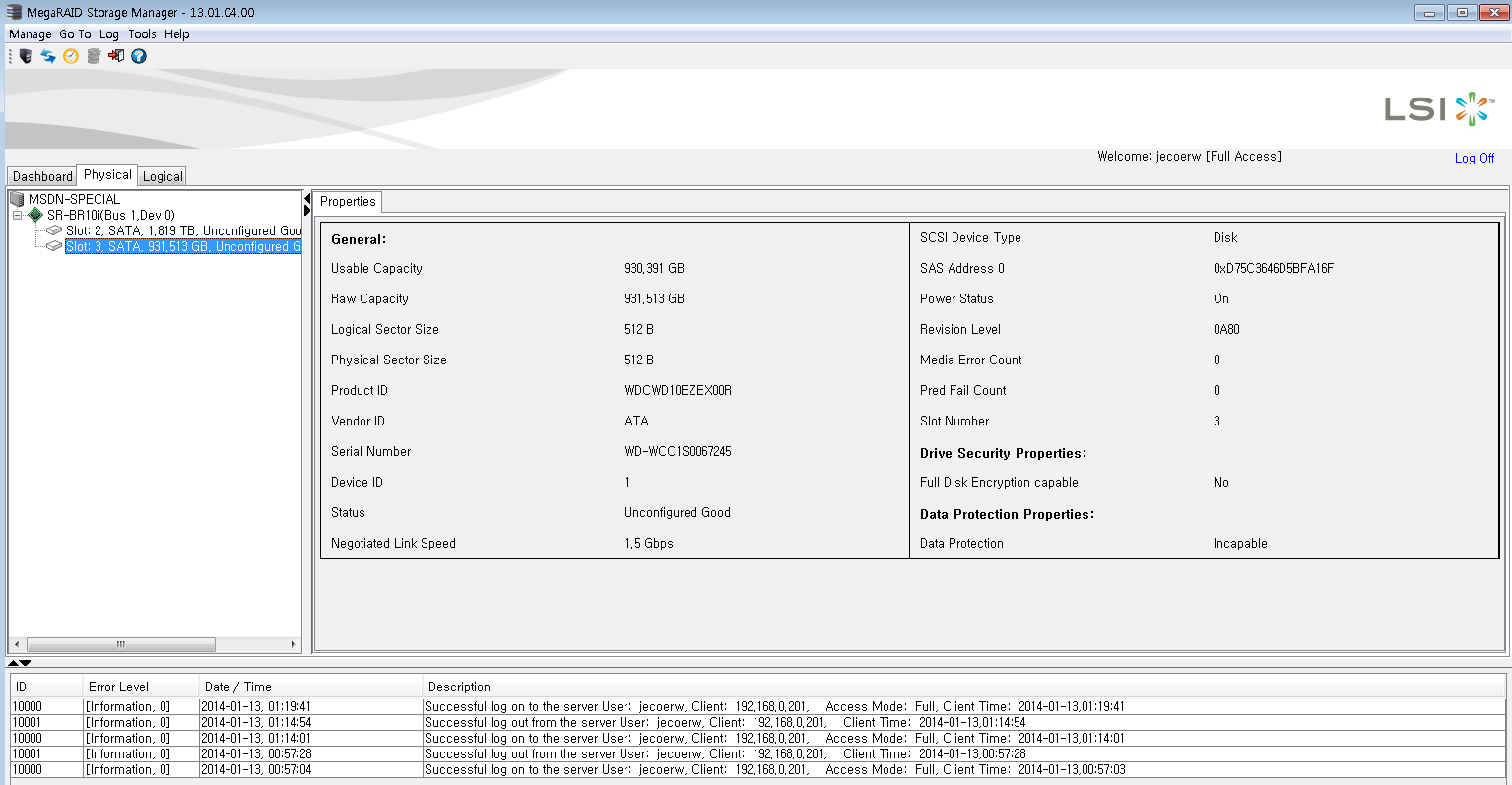The image size is (1512, 785).
Task: Select the log entry dated 00:57:04
Action: 757,769
